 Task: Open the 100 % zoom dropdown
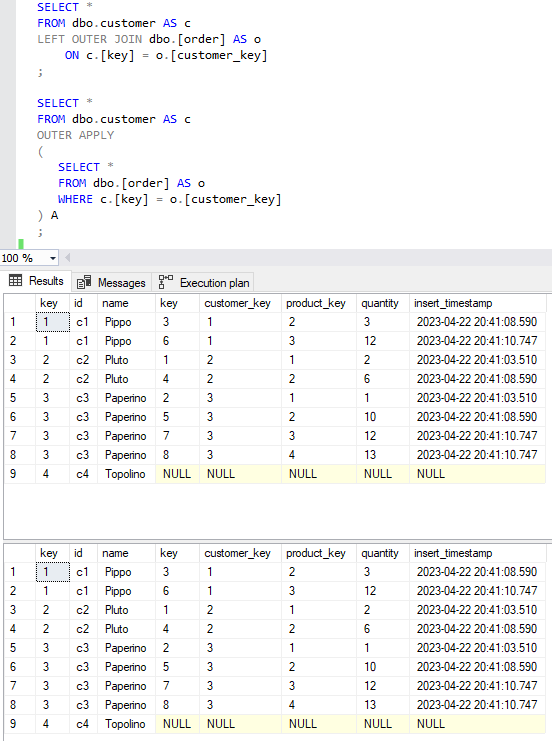point(52,258)
